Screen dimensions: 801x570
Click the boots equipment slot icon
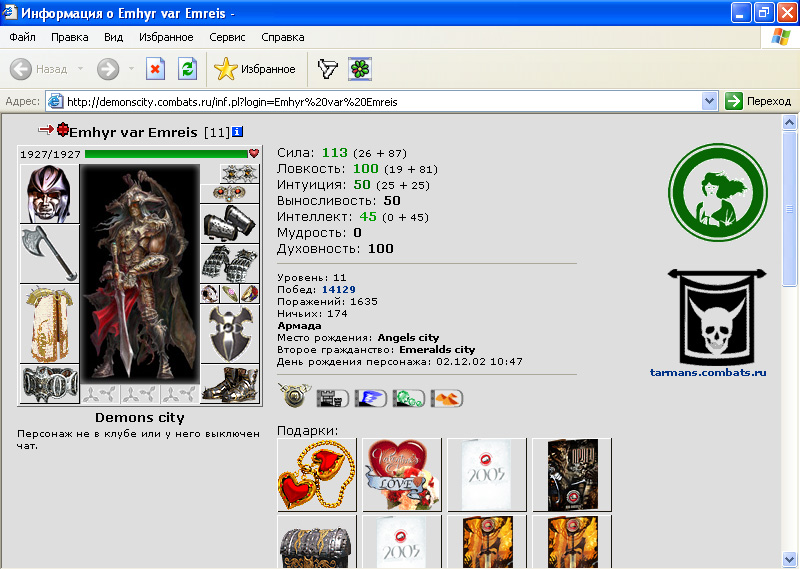point(230,384)
